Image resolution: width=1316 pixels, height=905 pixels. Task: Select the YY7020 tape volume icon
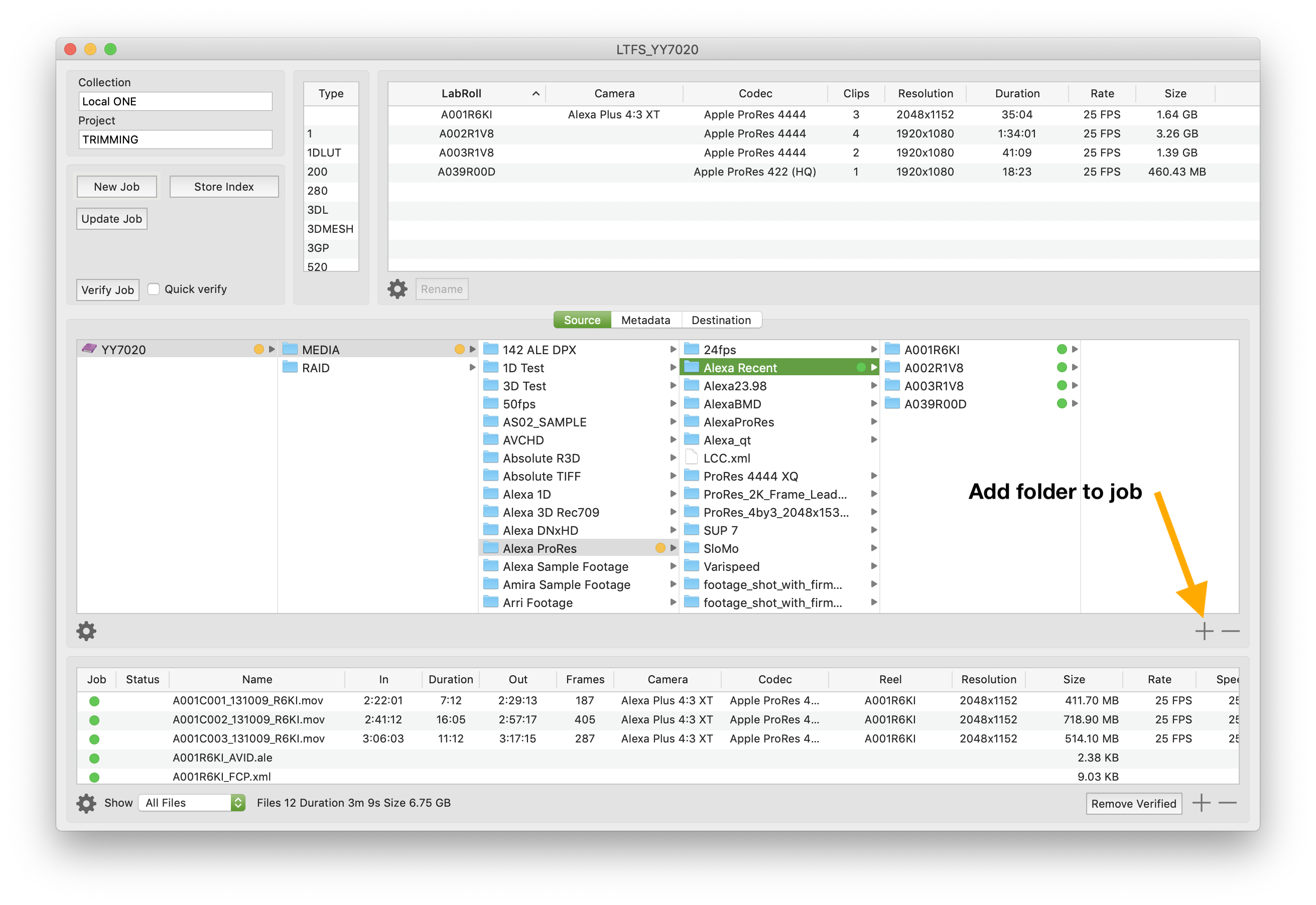click(x=89, y=349)
